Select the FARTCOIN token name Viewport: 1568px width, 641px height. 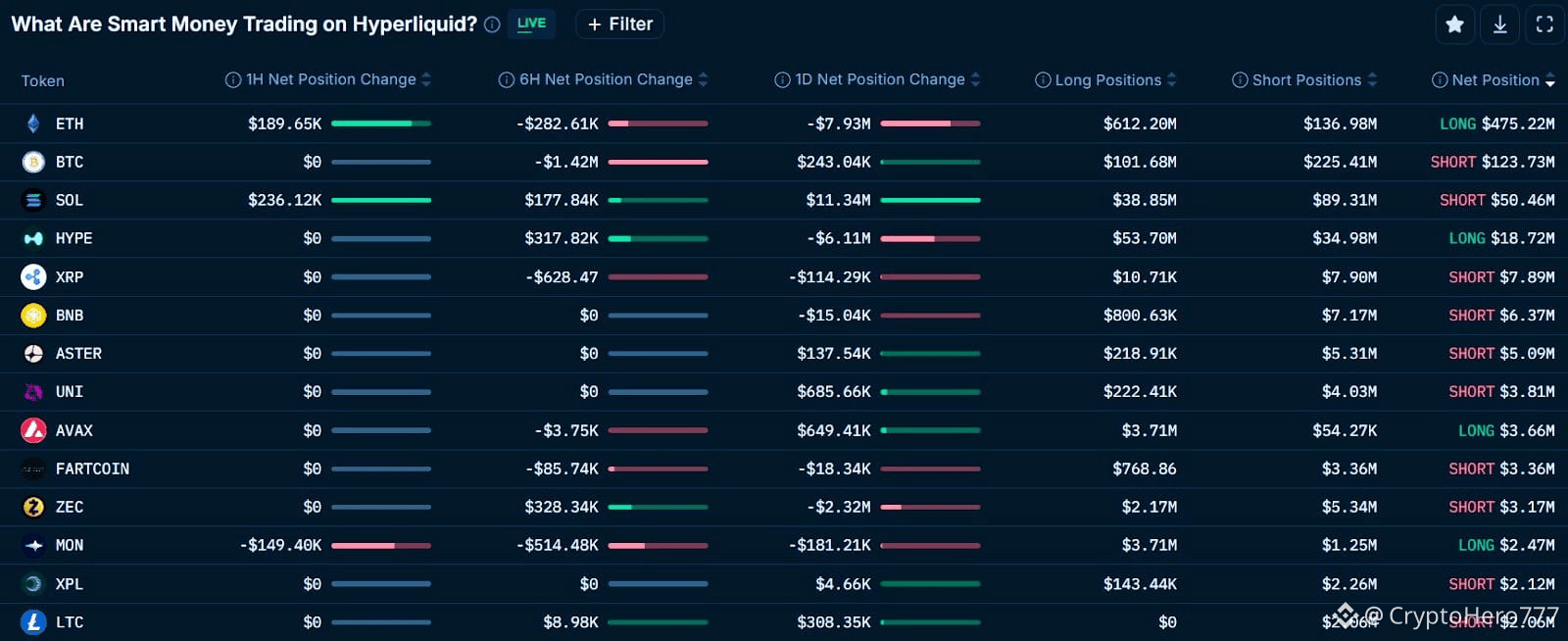pyautogui.click(x=92, y=469)
